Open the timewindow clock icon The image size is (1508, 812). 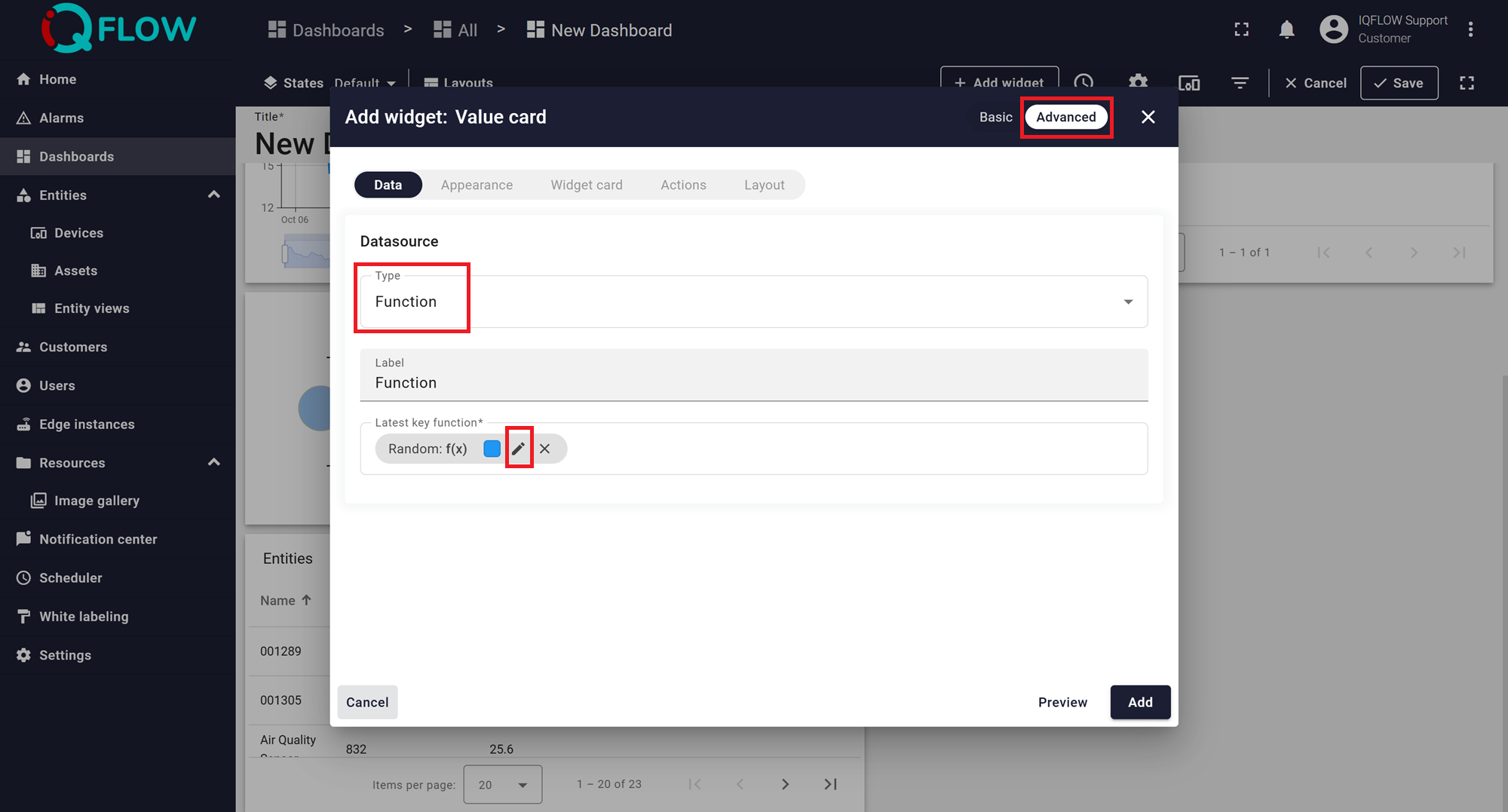point(1083,82)
